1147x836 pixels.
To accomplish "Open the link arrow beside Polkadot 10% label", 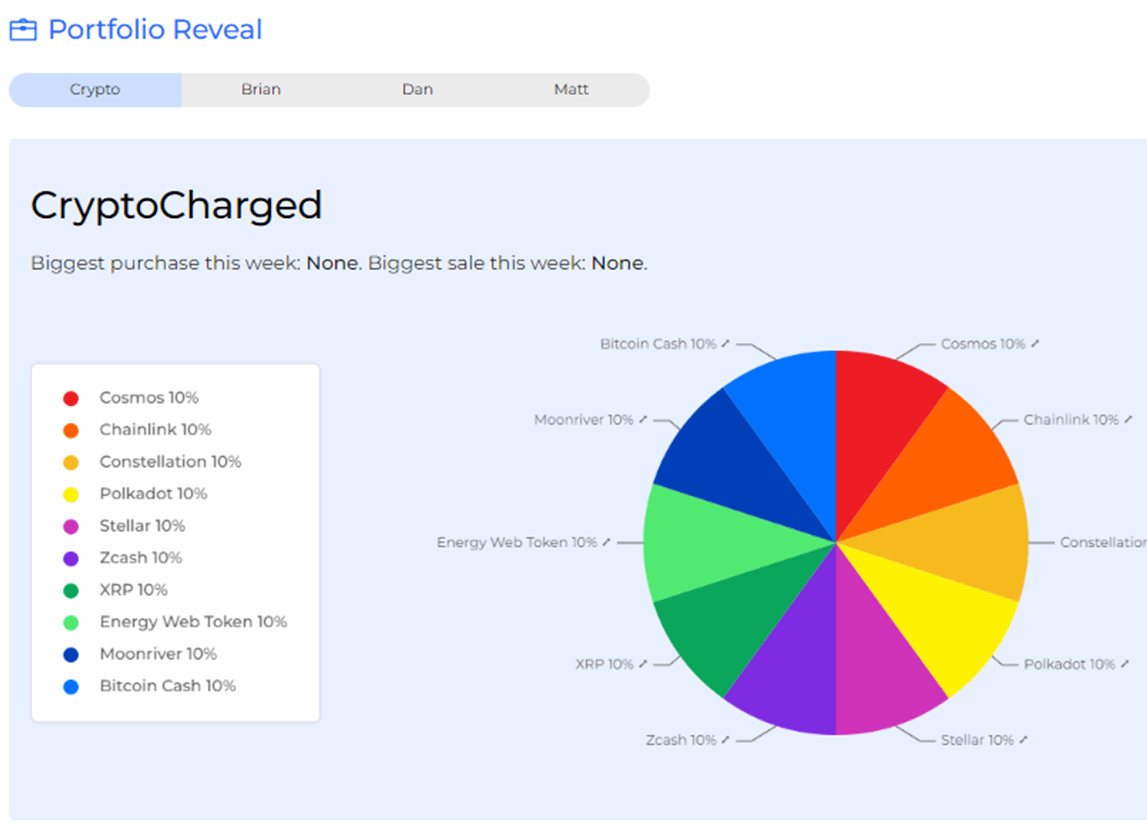I will [1125, 664].
